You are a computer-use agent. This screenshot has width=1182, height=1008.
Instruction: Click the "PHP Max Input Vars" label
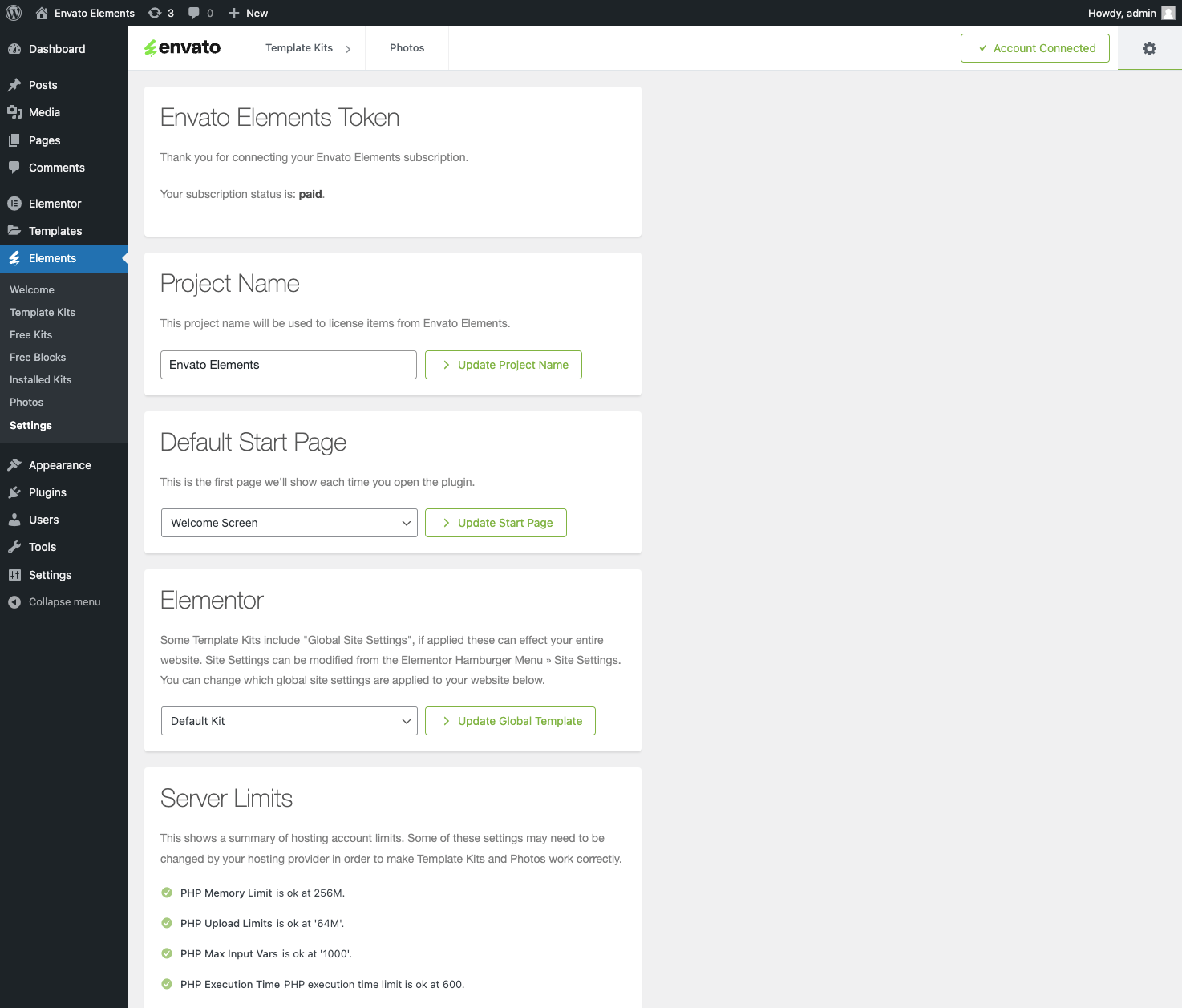point(229,953)
